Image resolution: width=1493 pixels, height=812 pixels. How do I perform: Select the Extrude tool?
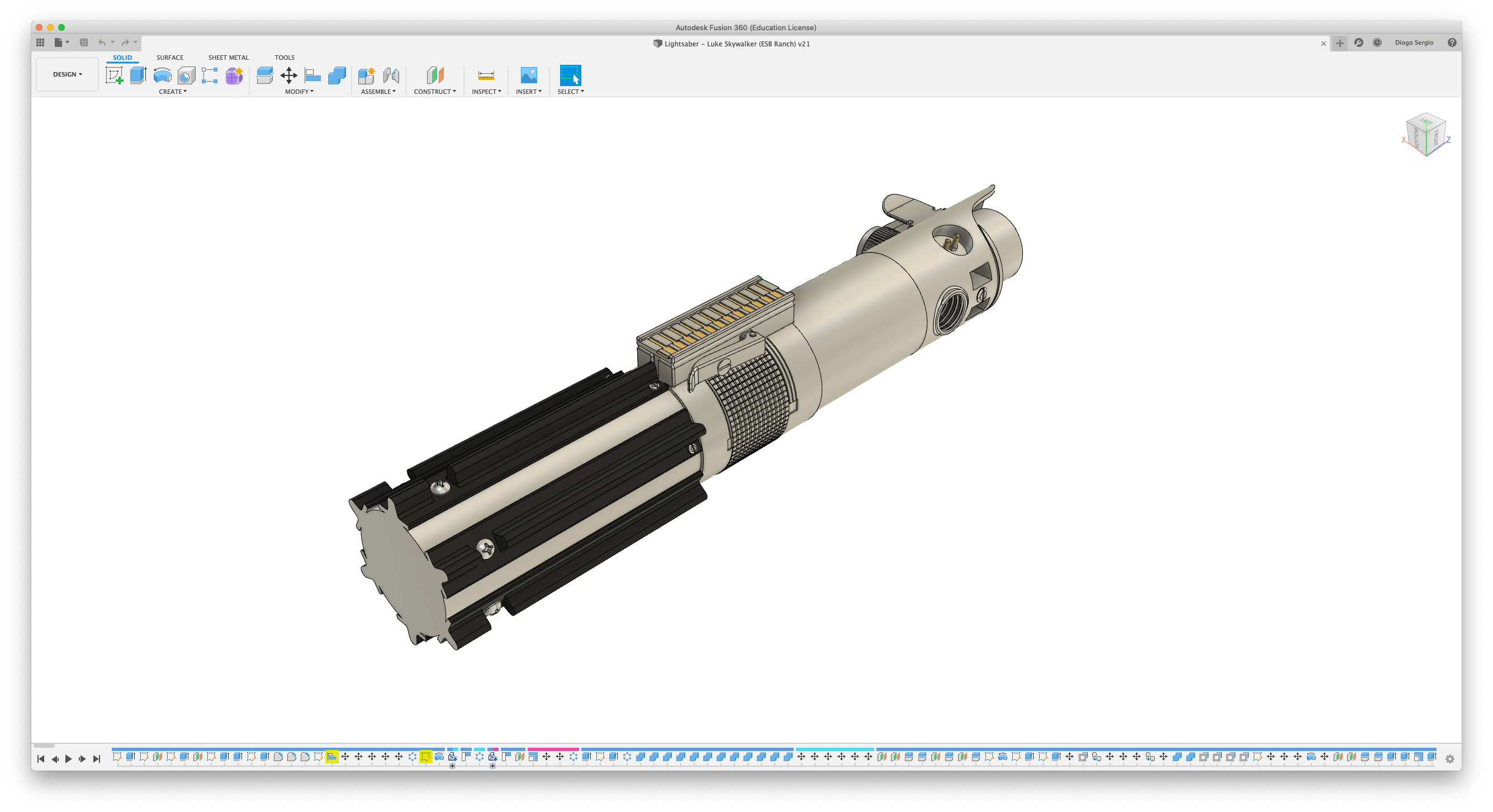click(138, 75)
